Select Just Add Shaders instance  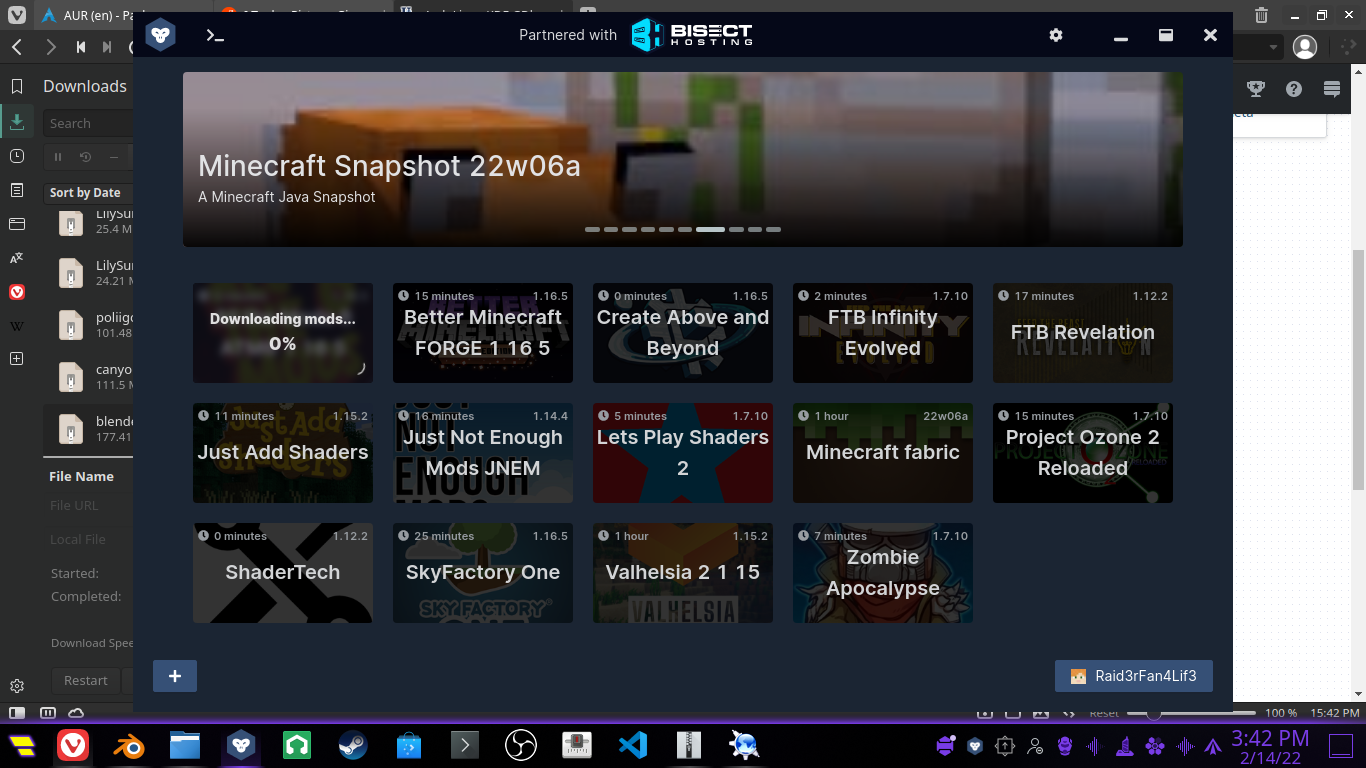[x=283, y=453]
